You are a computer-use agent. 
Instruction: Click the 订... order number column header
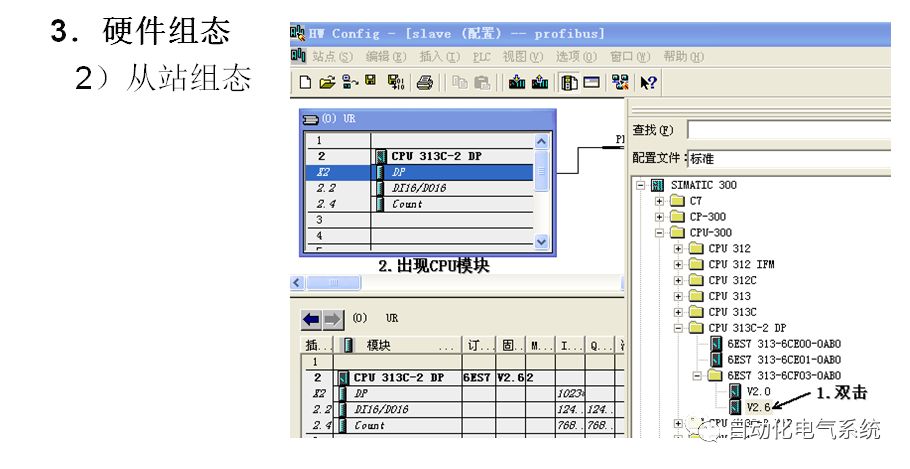tap(479, 345)
